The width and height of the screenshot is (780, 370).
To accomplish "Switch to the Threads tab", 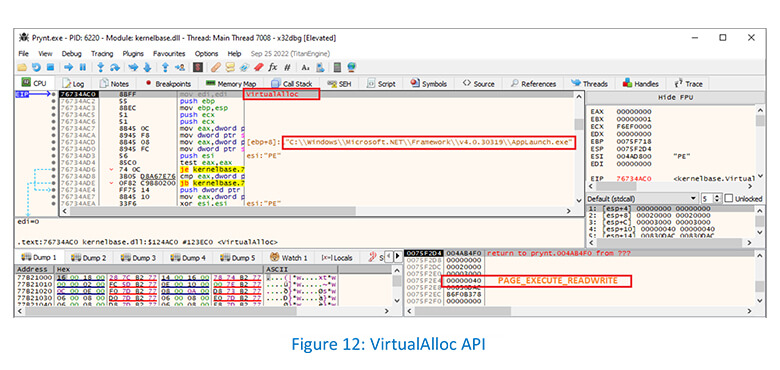I will 590,84.
